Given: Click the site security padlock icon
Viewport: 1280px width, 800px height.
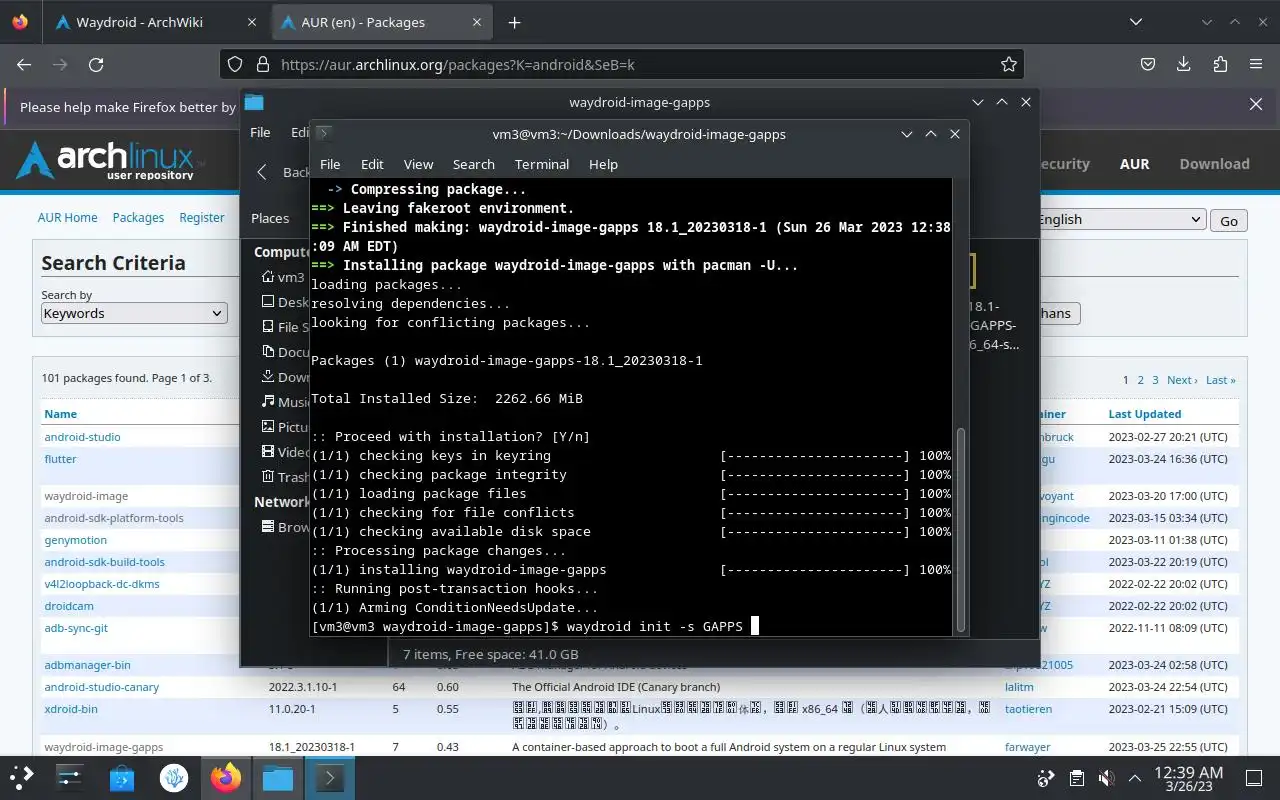Looking at the screenshot, I should [263, 64].
